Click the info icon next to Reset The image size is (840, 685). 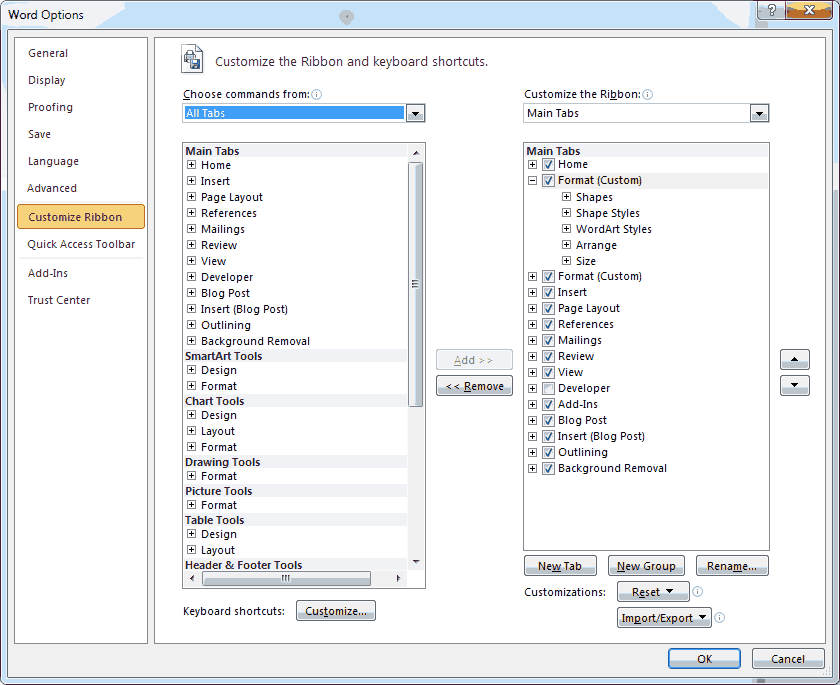click(x=697, y=591)
